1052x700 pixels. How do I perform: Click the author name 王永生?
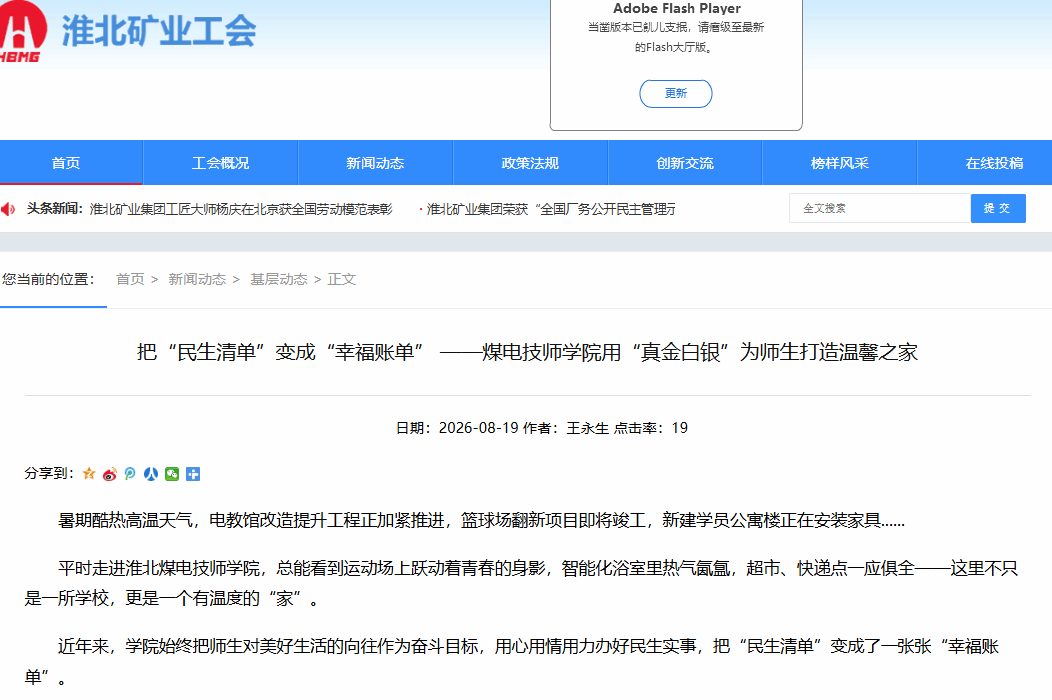(588, 428)
